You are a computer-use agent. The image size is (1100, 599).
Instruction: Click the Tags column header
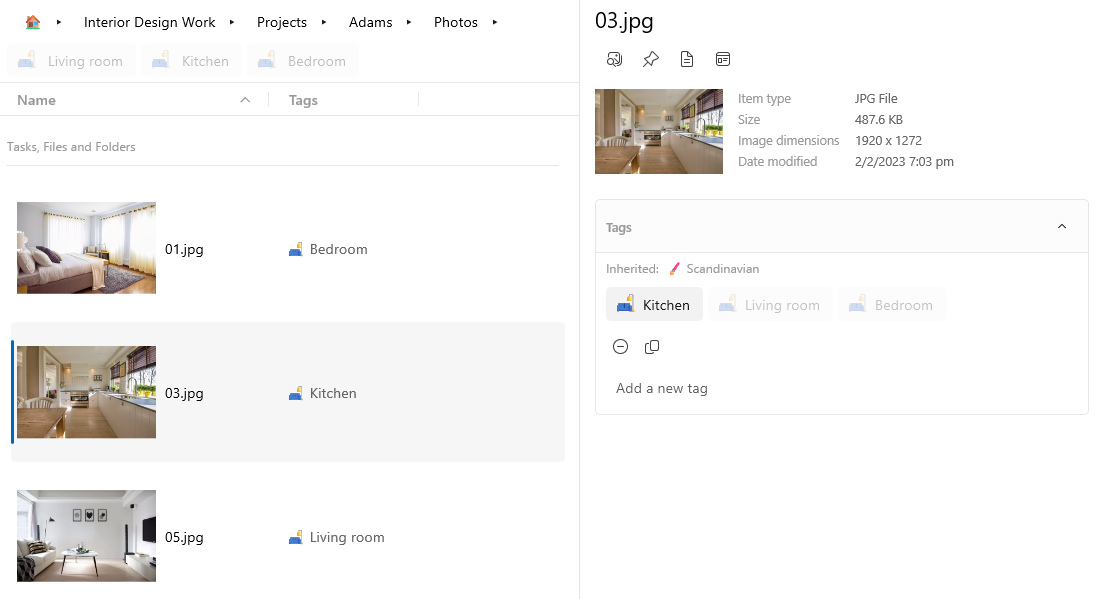click(303, 100)
